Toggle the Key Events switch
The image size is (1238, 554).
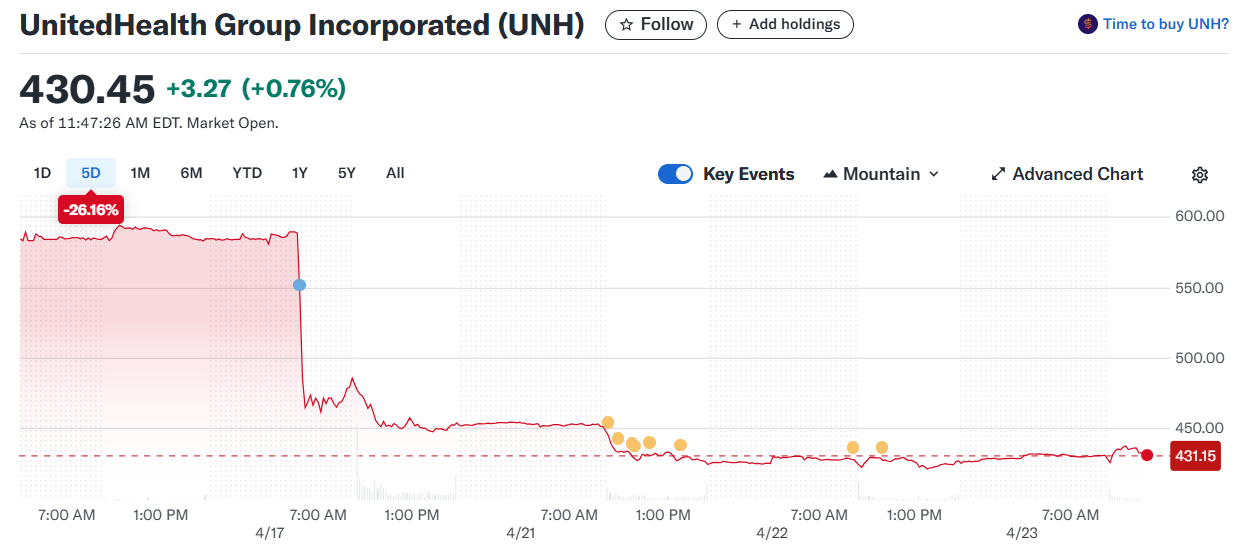[x=675, y=174]
